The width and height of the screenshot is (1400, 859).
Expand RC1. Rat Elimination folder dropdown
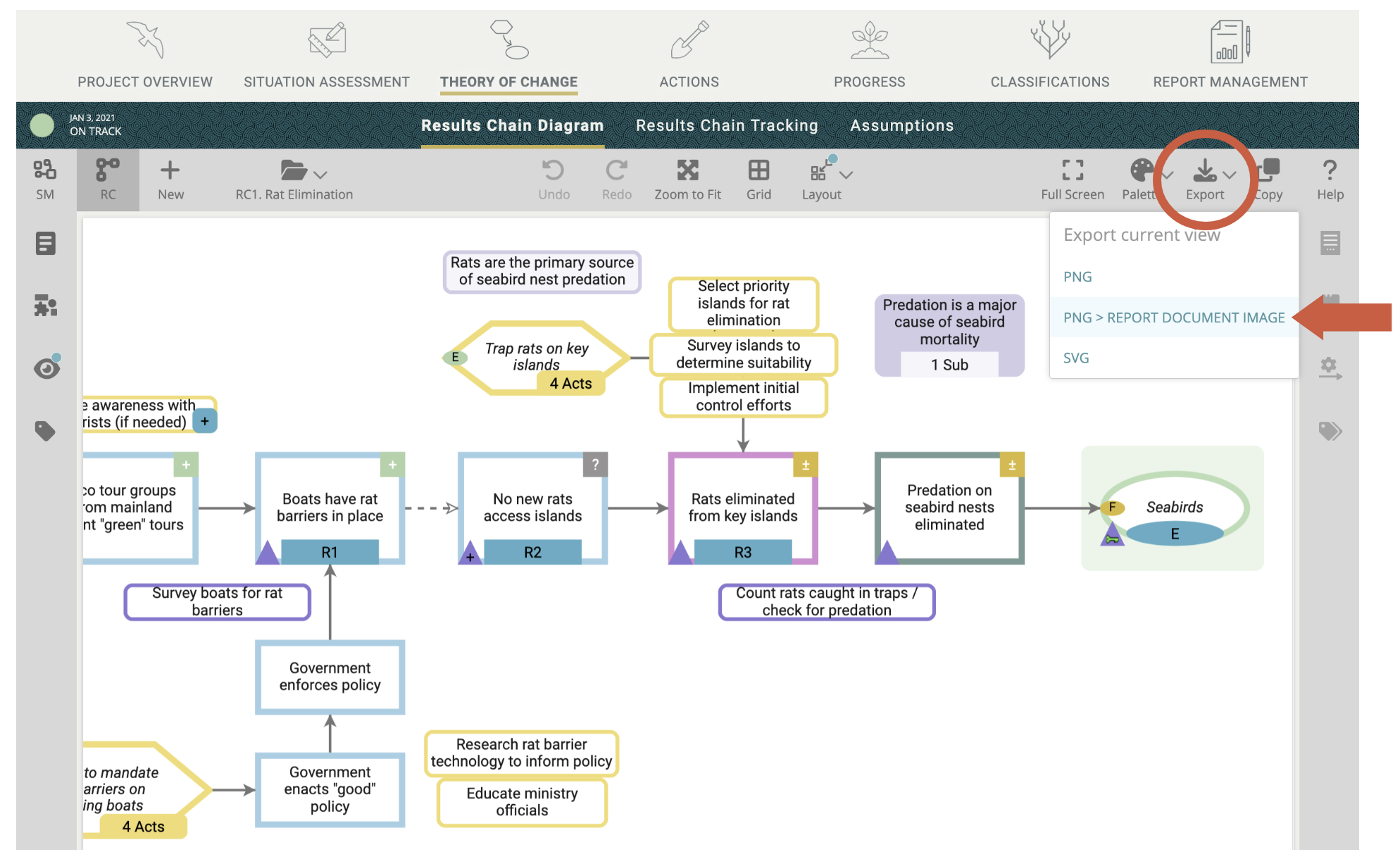point(320,175)
